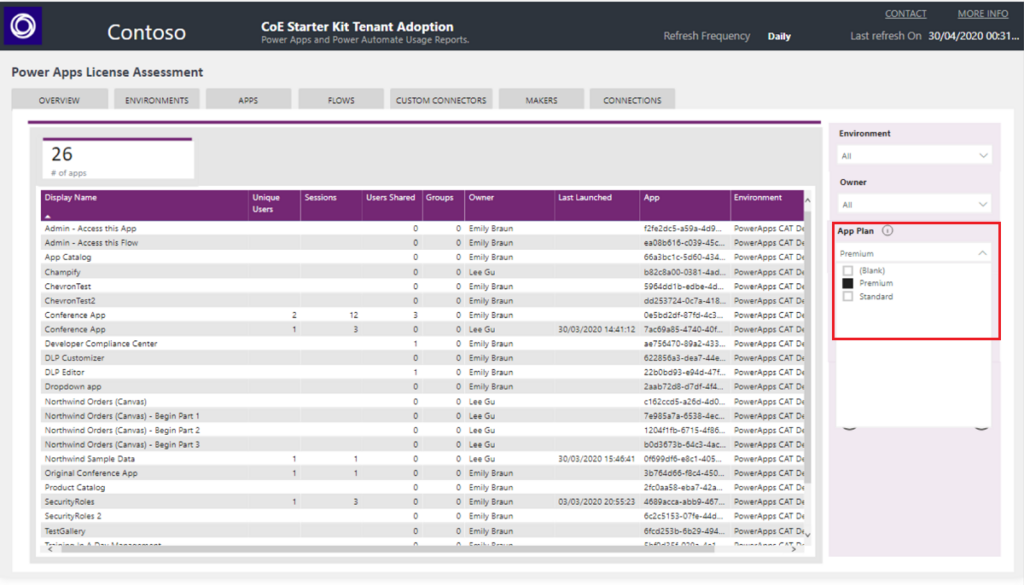Viewport: 1024px width, 585px height.
Task: Click the right scroll arrow below the table
Action: coord(795,550)
